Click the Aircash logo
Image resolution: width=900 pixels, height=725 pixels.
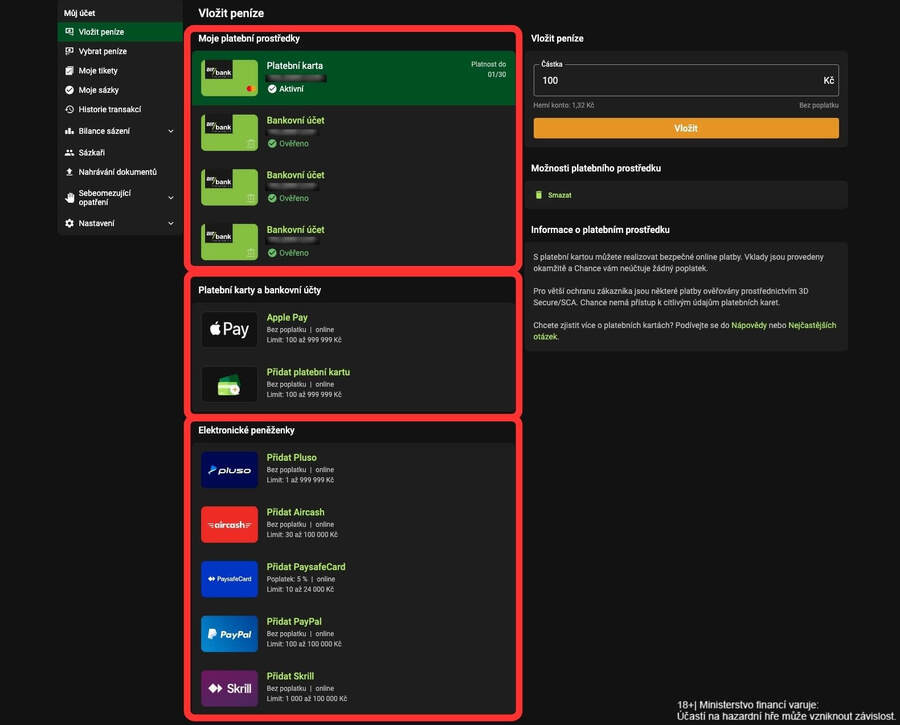click(x=230, y=524)
